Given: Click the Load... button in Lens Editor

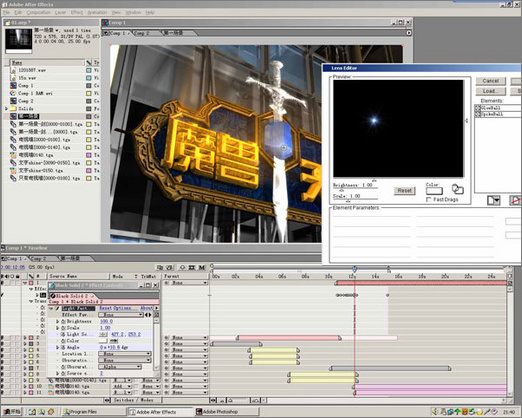Looking at the screenshot, I should (490, 91).
